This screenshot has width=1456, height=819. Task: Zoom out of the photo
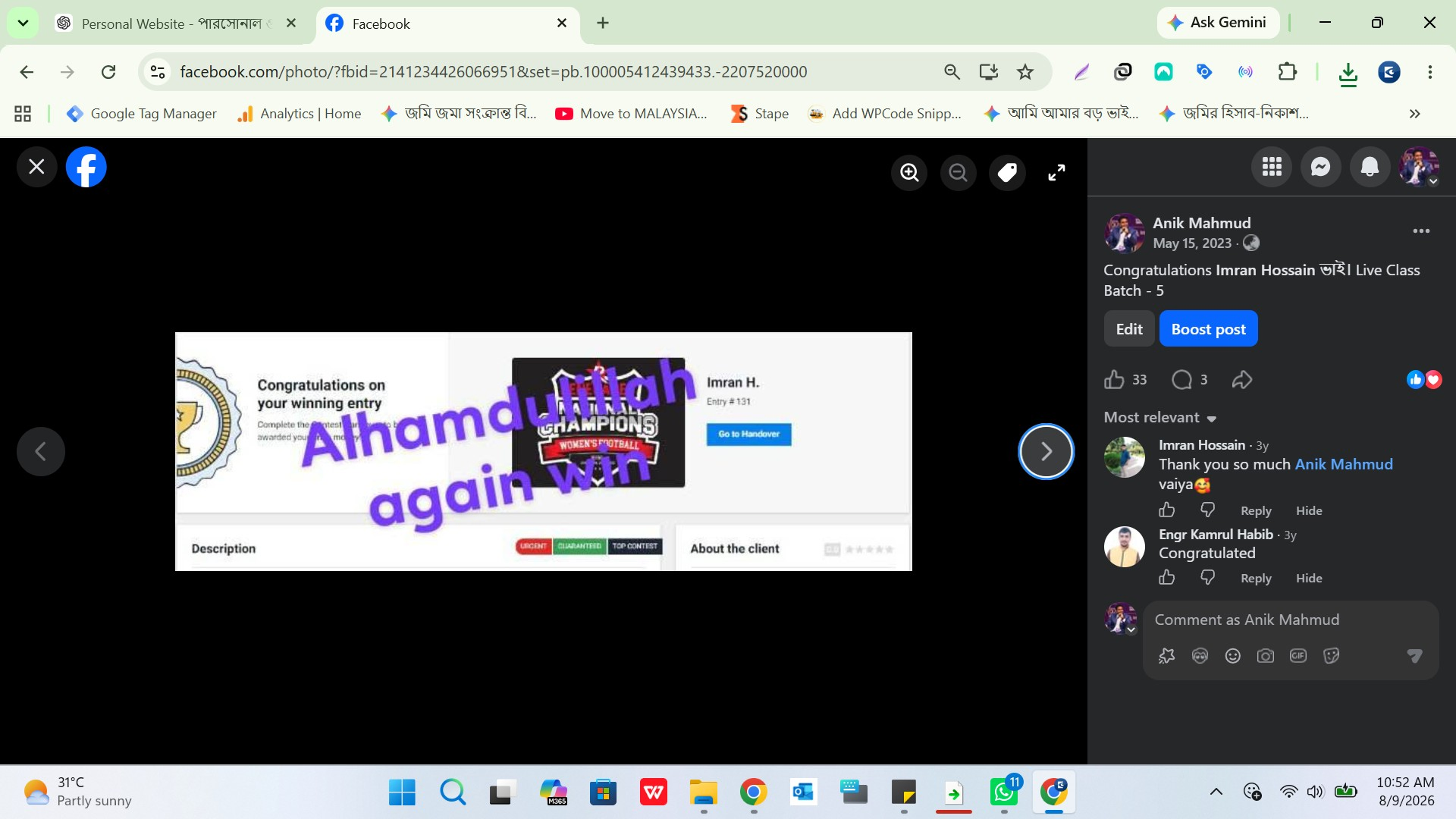[x=958, y=173]
